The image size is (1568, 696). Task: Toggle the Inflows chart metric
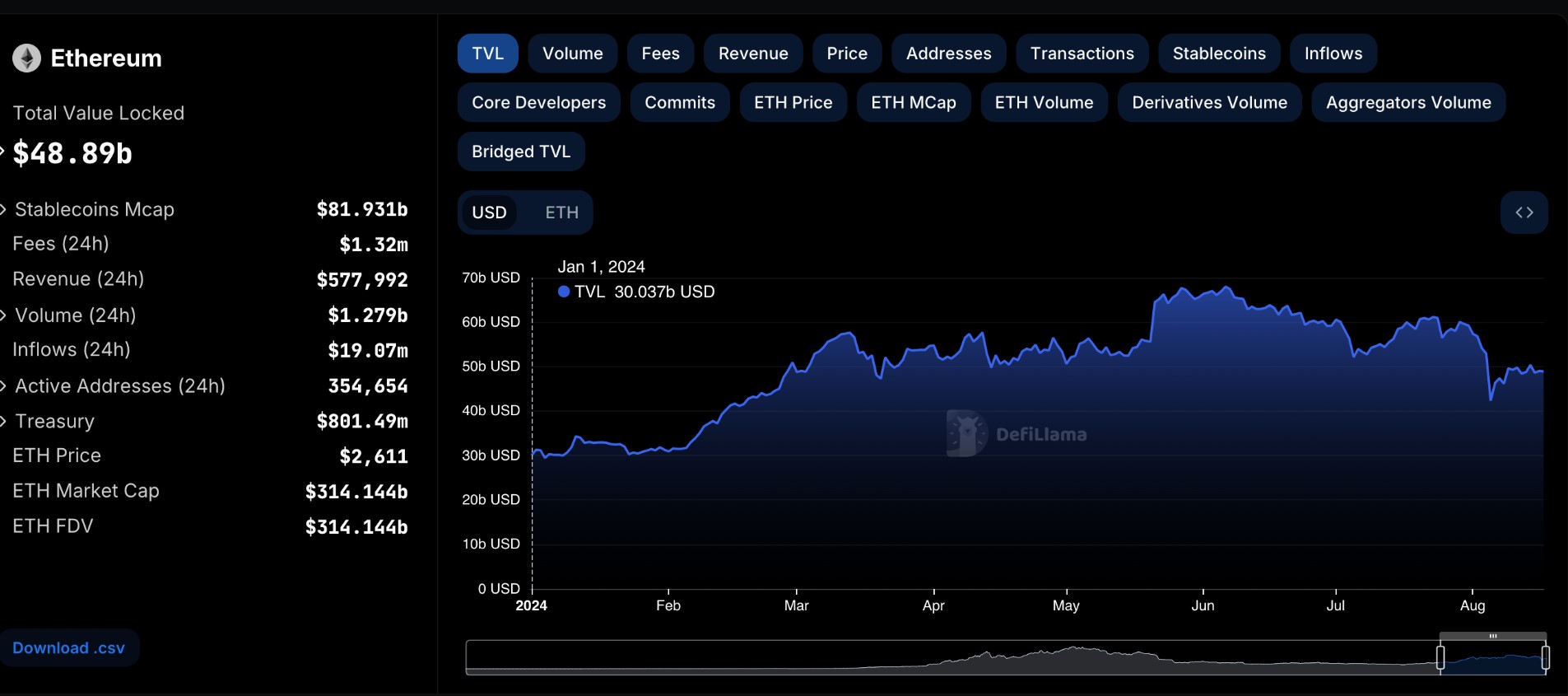[x=1333, y=54]
